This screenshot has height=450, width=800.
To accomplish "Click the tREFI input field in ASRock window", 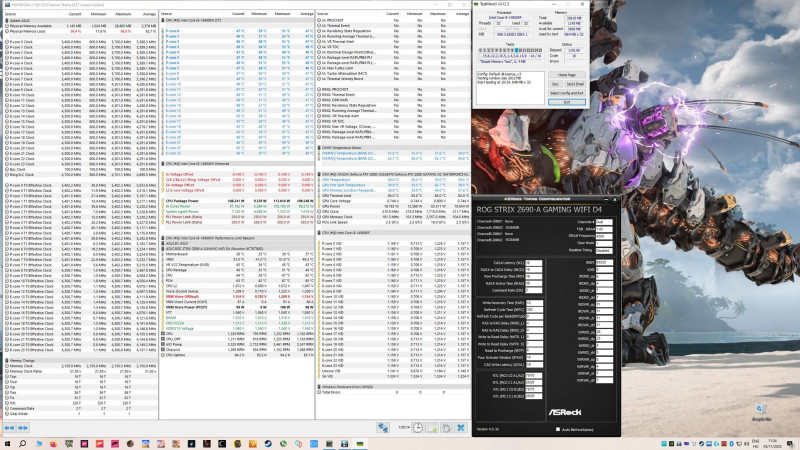I will click(x=604, y=262).
